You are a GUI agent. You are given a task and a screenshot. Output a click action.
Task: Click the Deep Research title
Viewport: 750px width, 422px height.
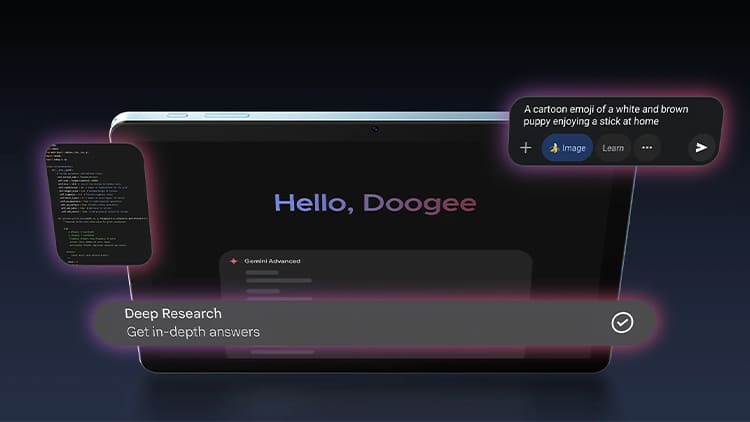click(173, 313)
